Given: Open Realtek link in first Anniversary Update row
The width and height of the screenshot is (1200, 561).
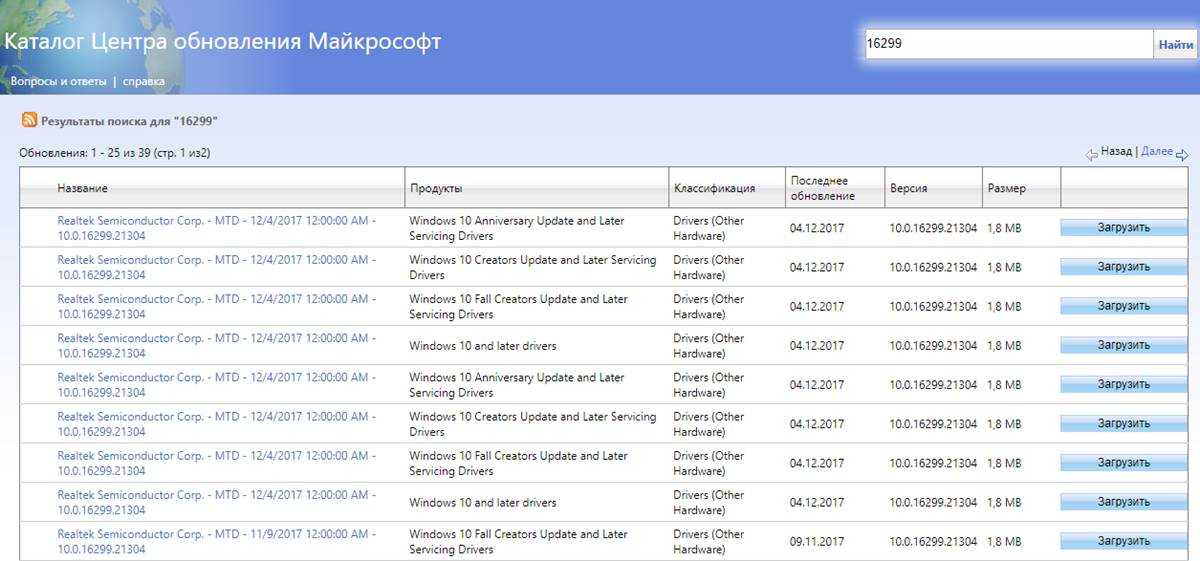Looking at the screenshot, I should point(217,228).
